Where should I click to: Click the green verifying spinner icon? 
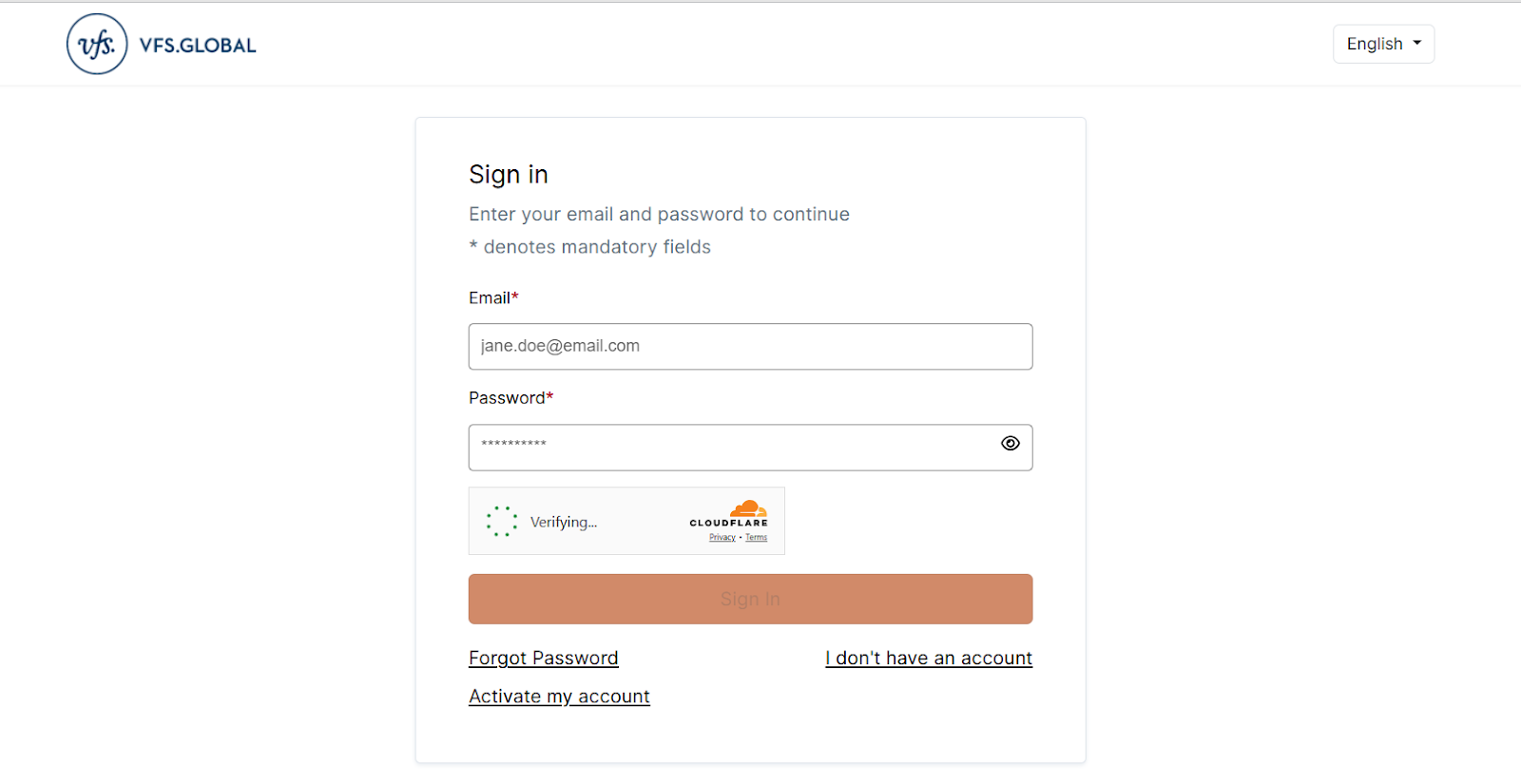(502, 522)
